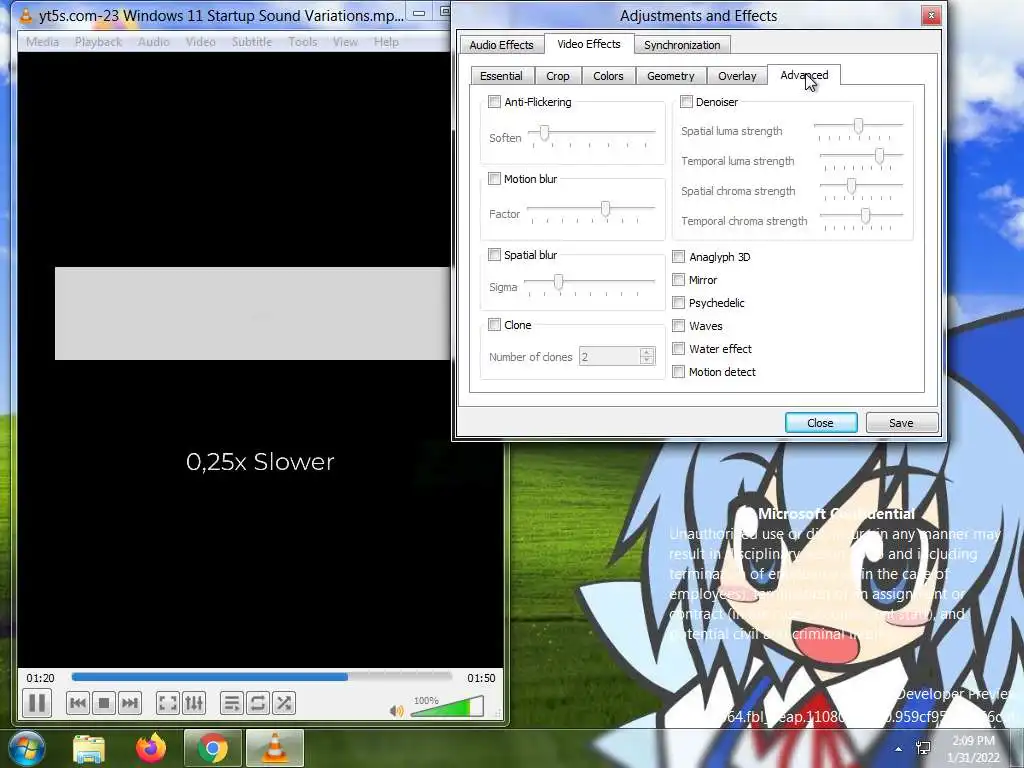This screenshot has height=768, width=1024.
Task: Open the Essential sub-tab
Action: [502, 76]
